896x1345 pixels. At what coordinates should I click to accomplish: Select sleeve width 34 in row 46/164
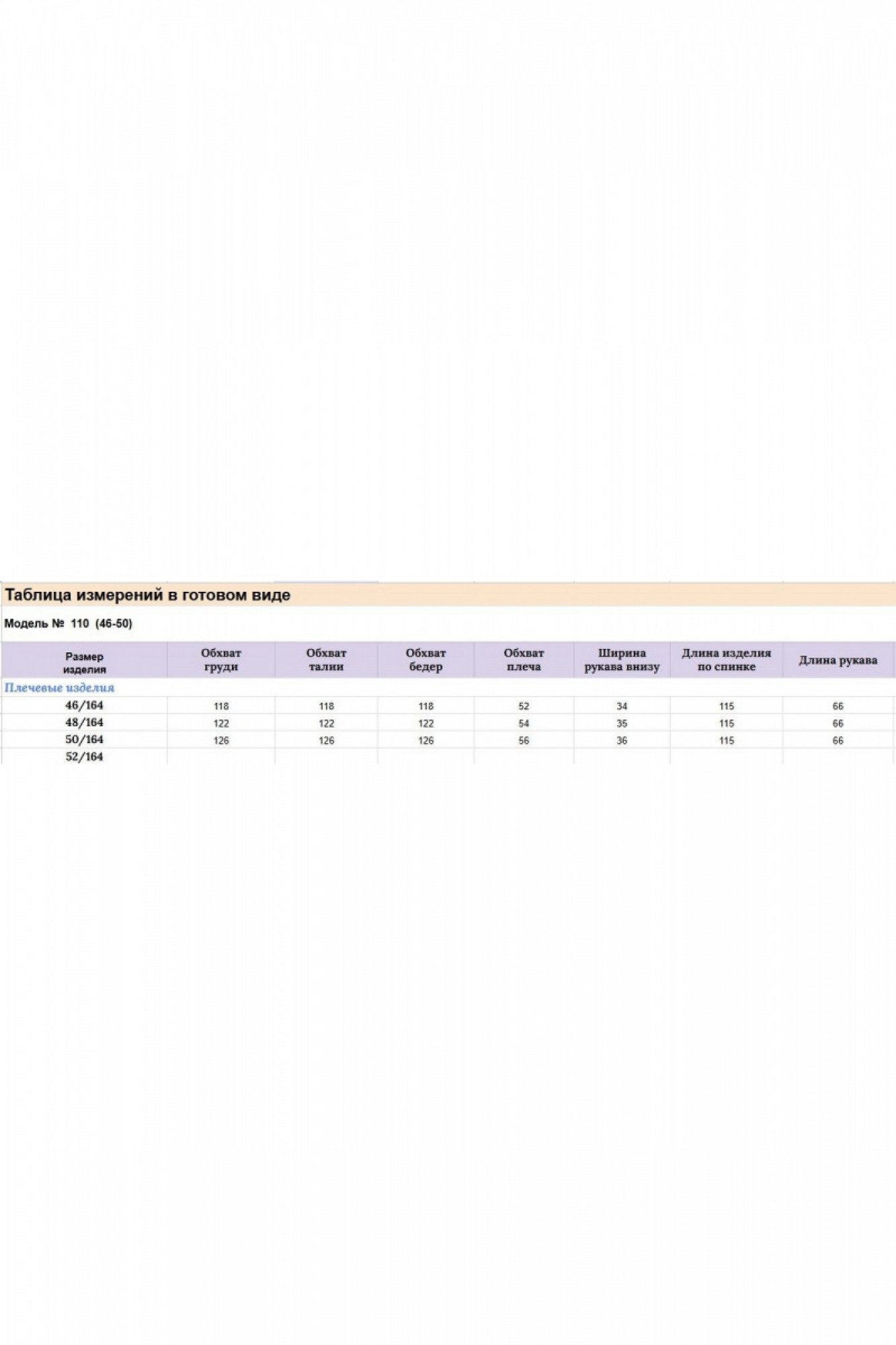click(x=622, y=707)
